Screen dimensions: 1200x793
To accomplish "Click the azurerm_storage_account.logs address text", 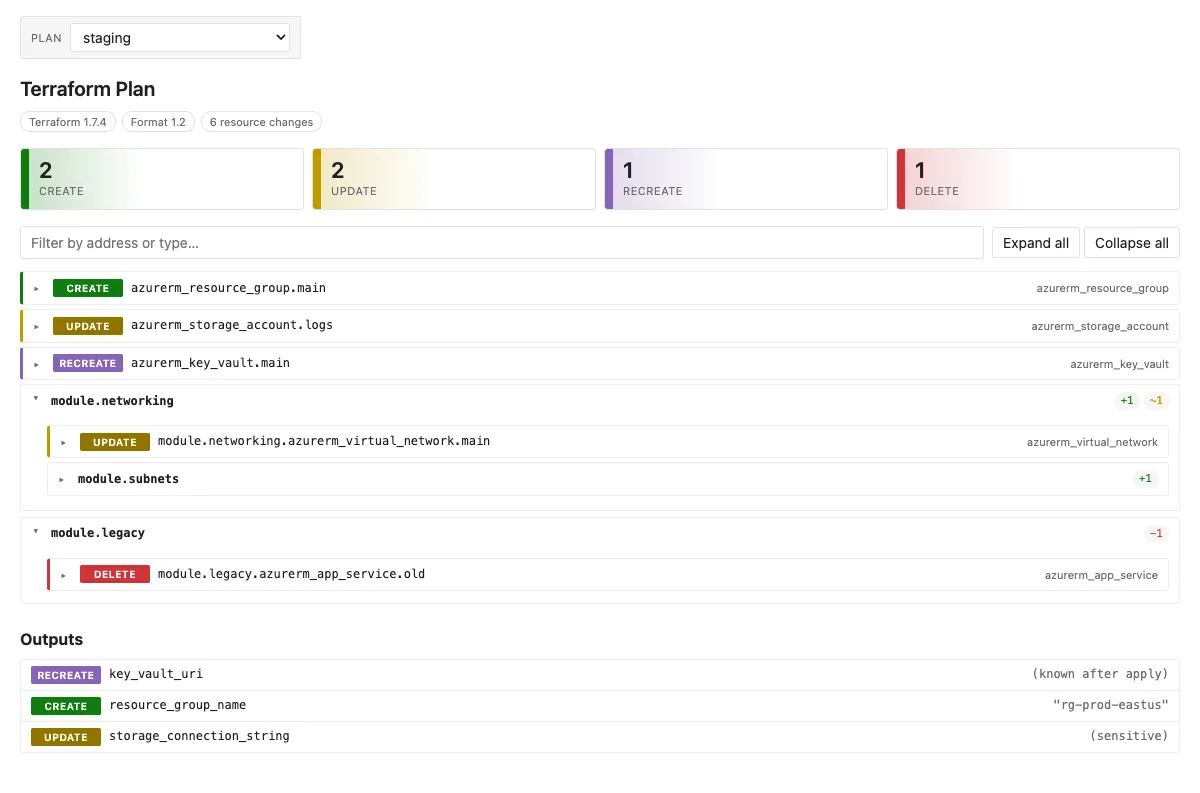I will 232,325.
